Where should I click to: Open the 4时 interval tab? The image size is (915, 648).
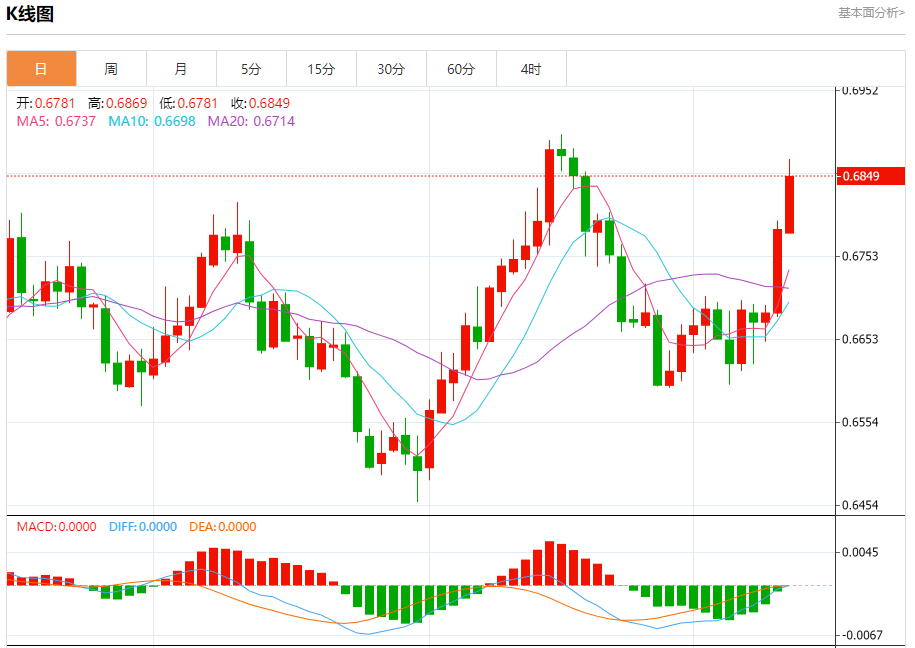click(532, 69)
